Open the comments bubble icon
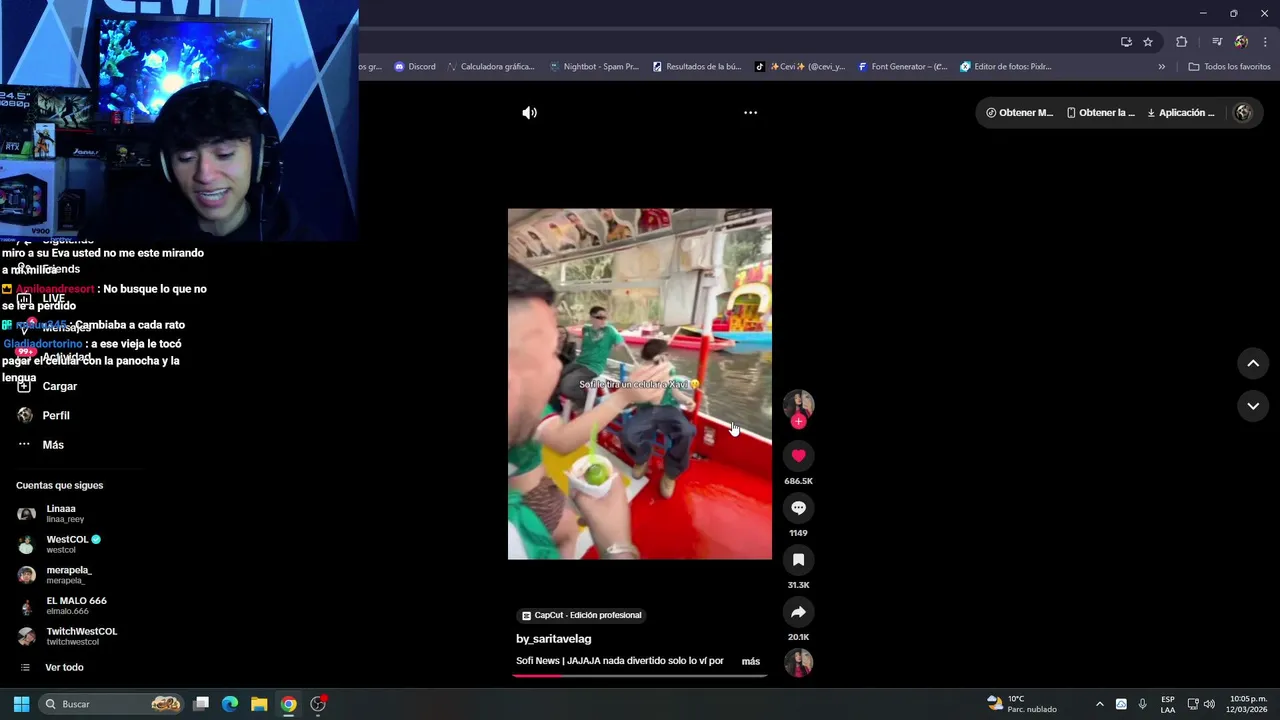The height and width of the screenshot is (720, 1280). (x=798, y=508)
